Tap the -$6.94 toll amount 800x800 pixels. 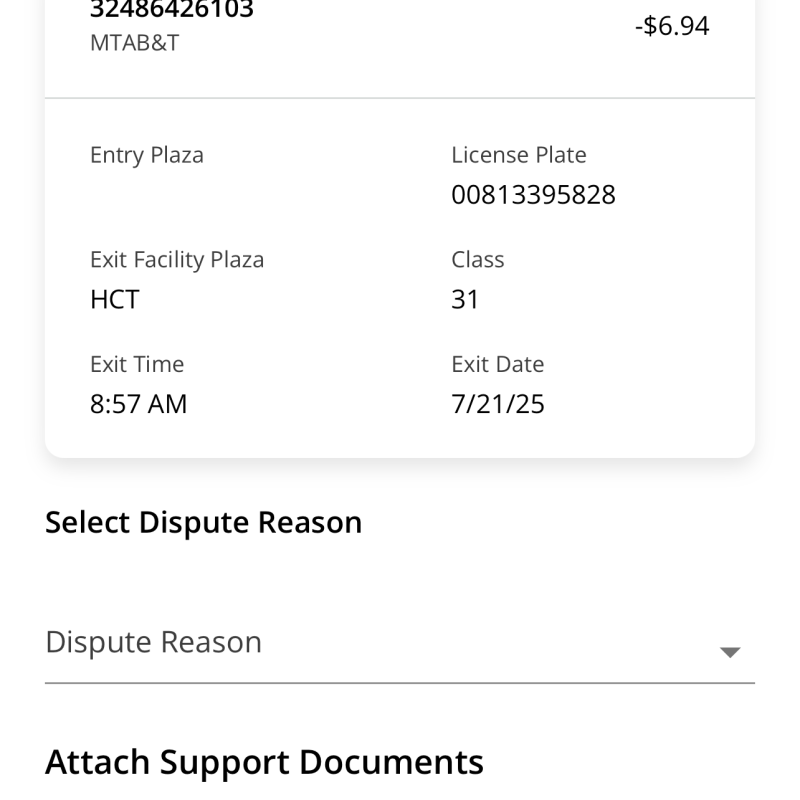coord(672,26)
